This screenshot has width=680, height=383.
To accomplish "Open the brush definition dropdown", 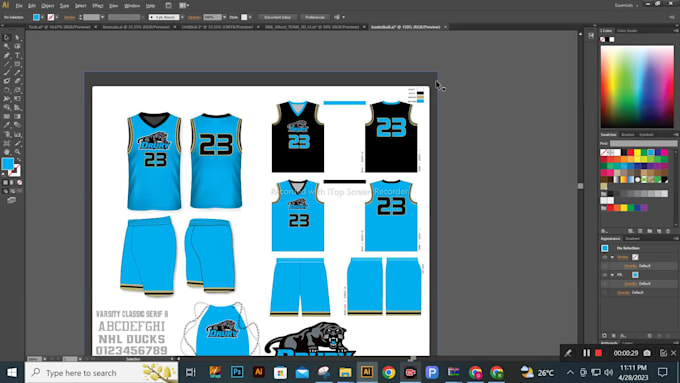I will pos(182,17).
